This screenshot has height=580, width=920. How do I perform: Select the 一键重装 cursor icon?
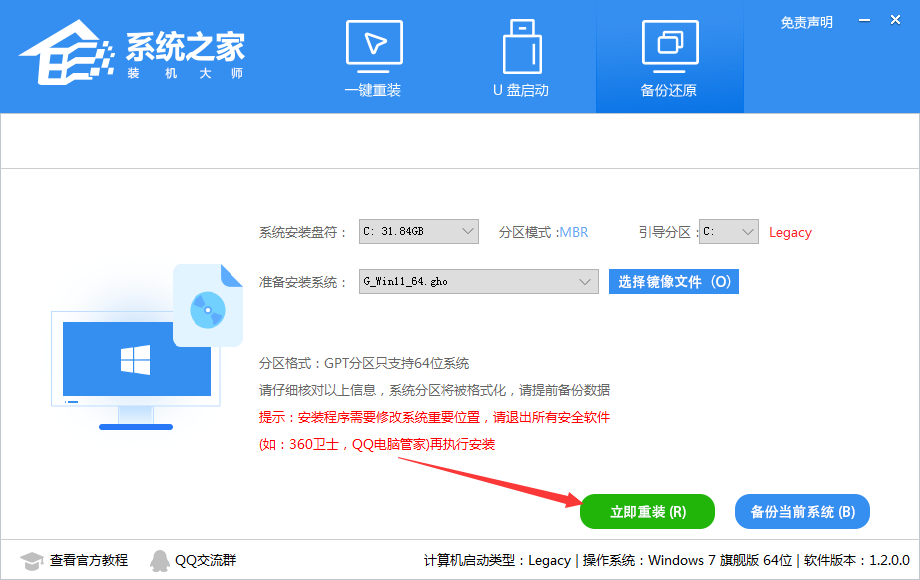(x=373, y=44)
